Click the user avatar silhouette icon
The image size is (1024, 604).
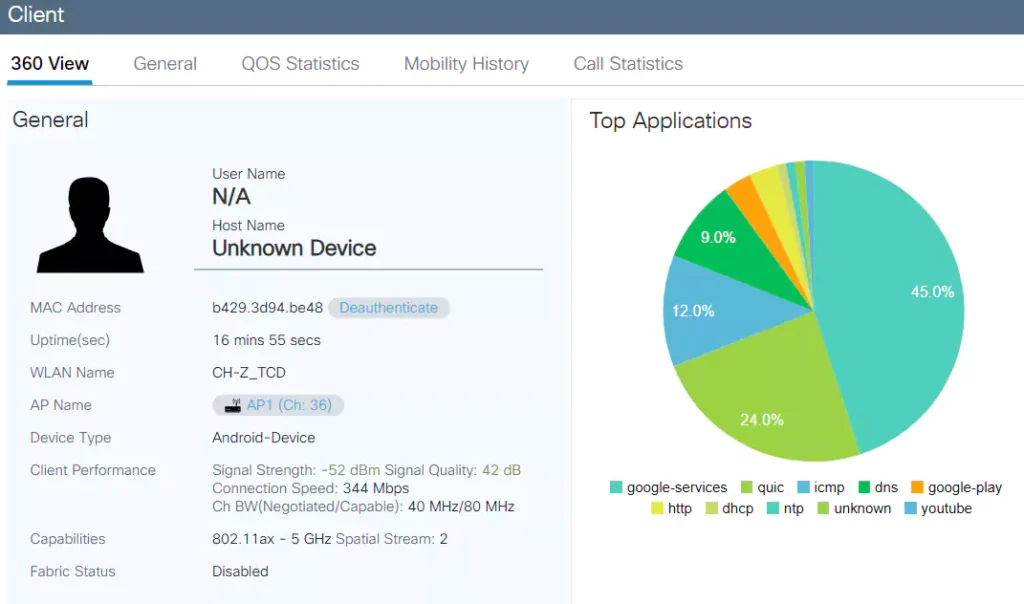pyautogui.click(x=90, y=225)
